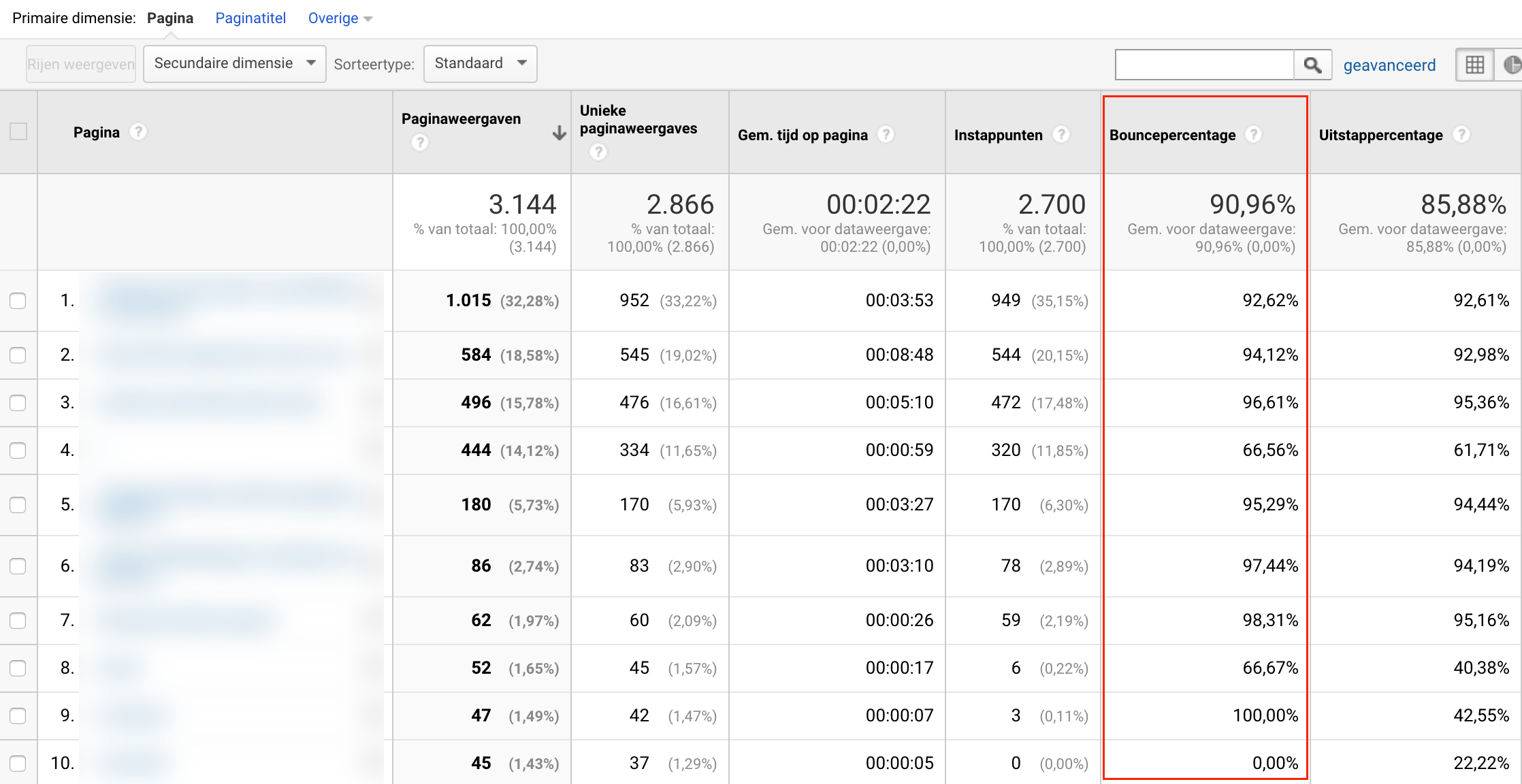
Task: Switch to pie chart view
Action: (1511, 65)
